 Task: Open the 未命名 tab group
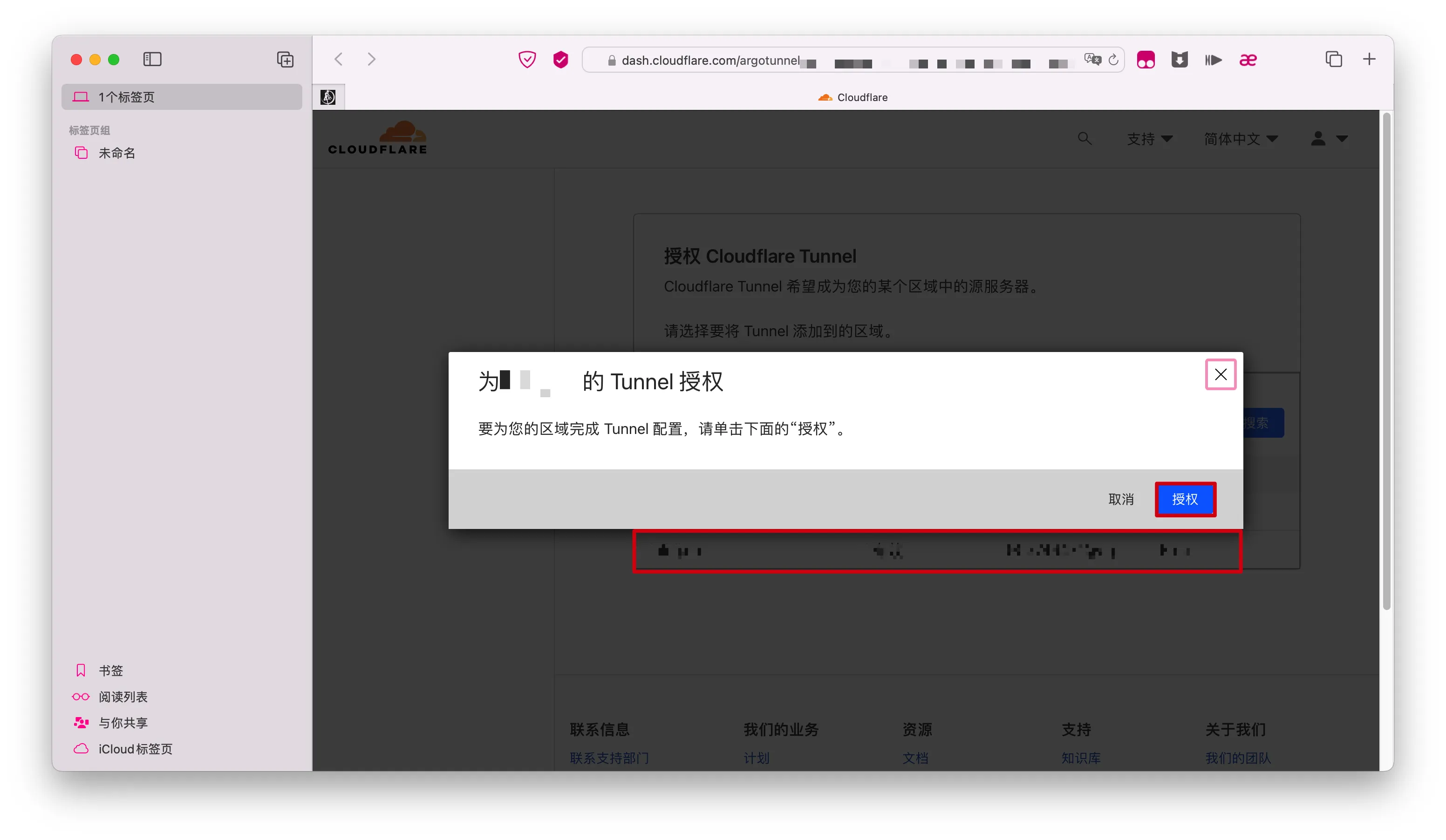click(x=116, y=153)
